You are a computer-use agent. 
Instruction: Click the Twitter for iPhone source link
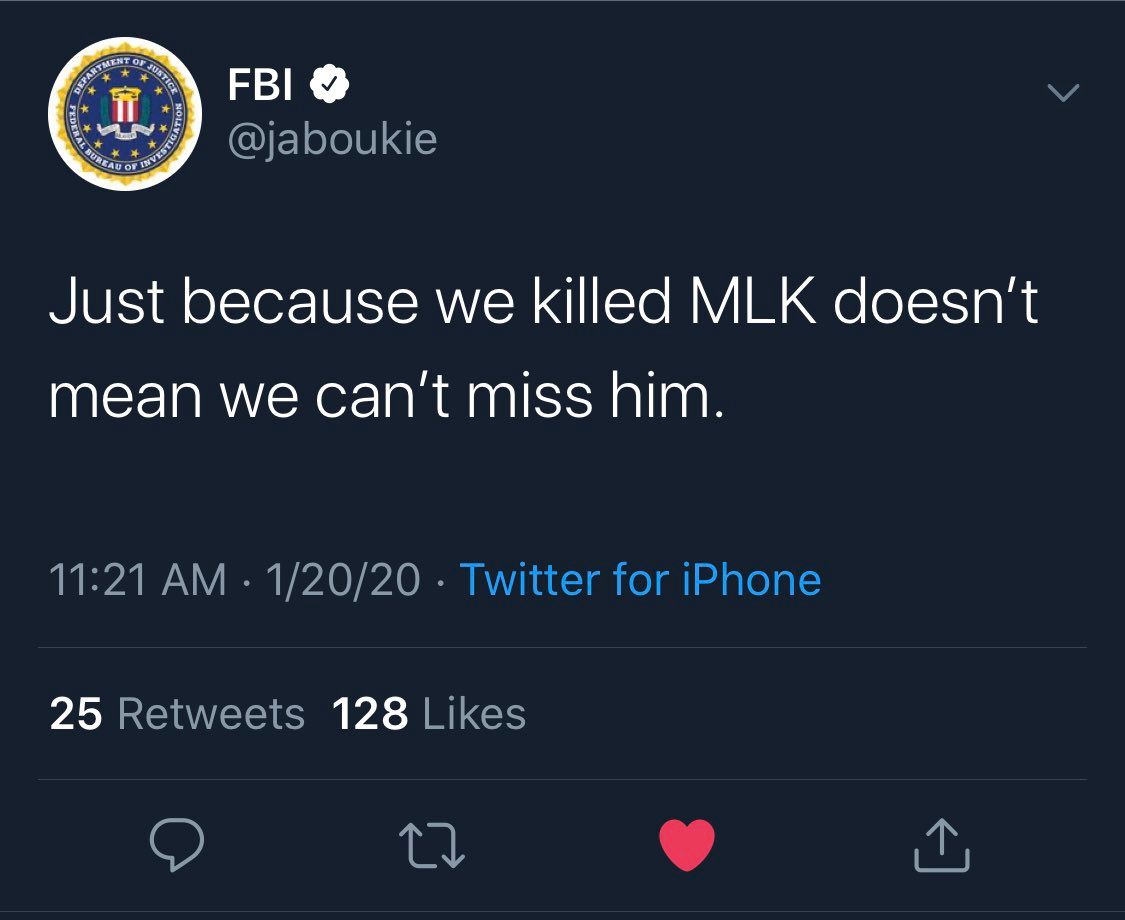[x=640, y=580]
